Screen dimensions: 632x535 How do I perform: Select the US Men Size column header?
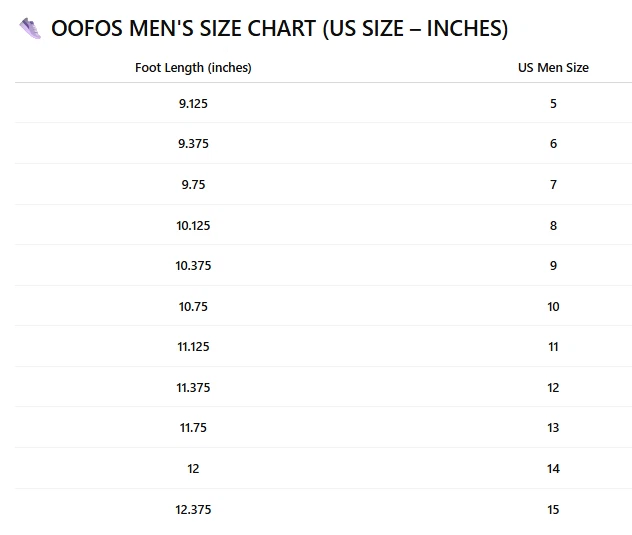[x=553, y=68]
